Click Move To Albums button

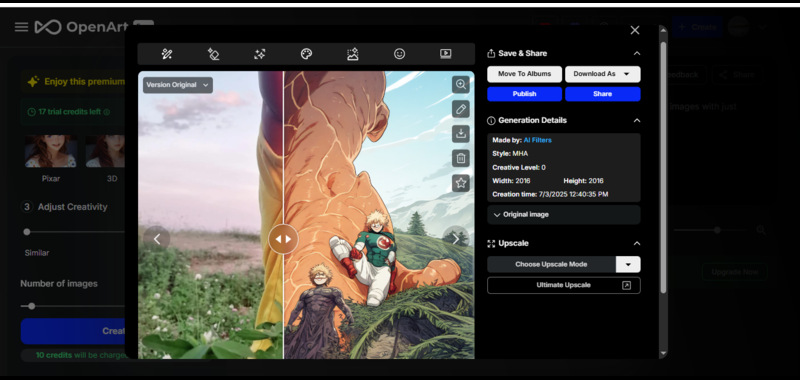tap(524, 74)
